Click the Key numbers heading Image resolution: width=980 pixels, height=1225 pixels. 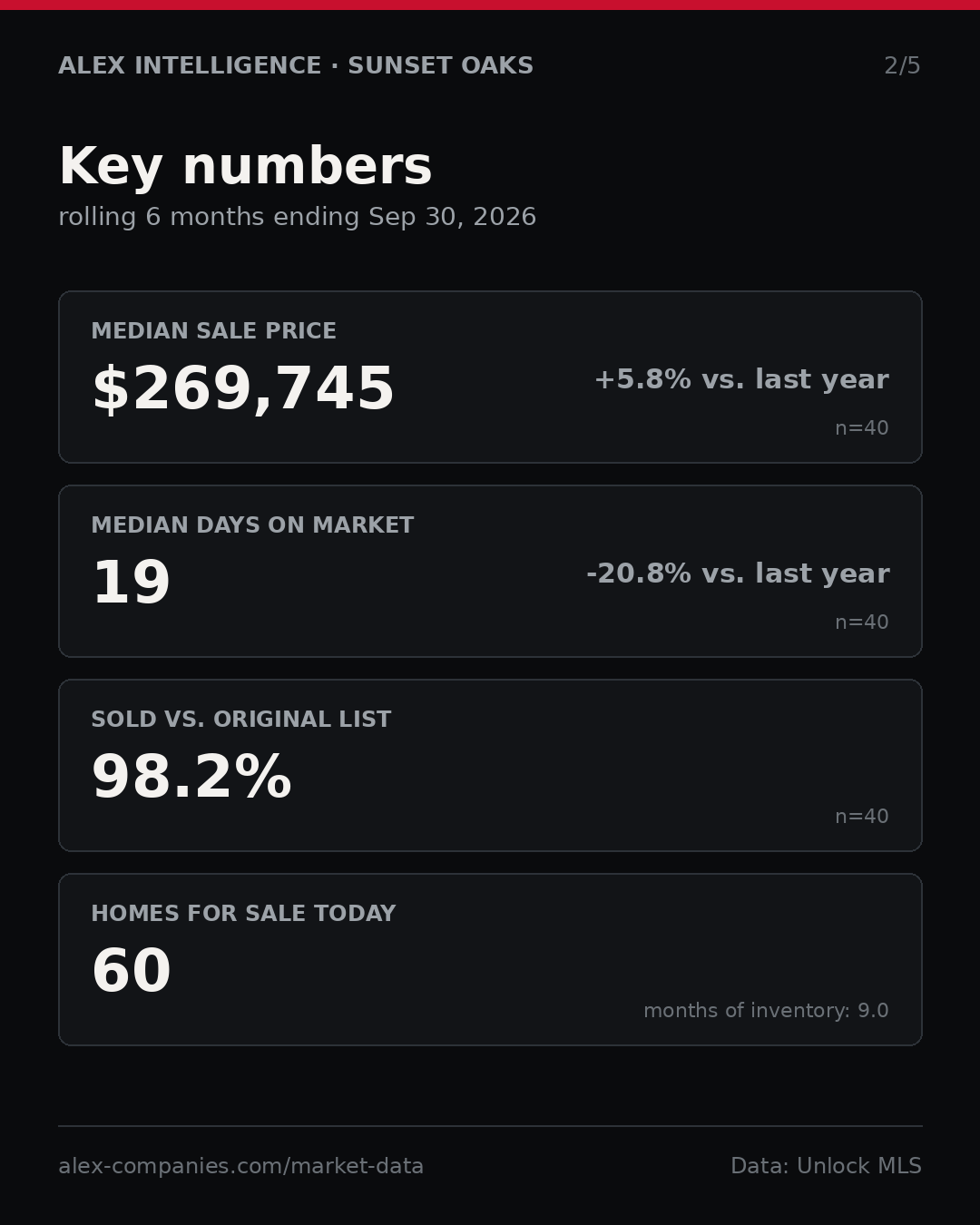[245, 167]
